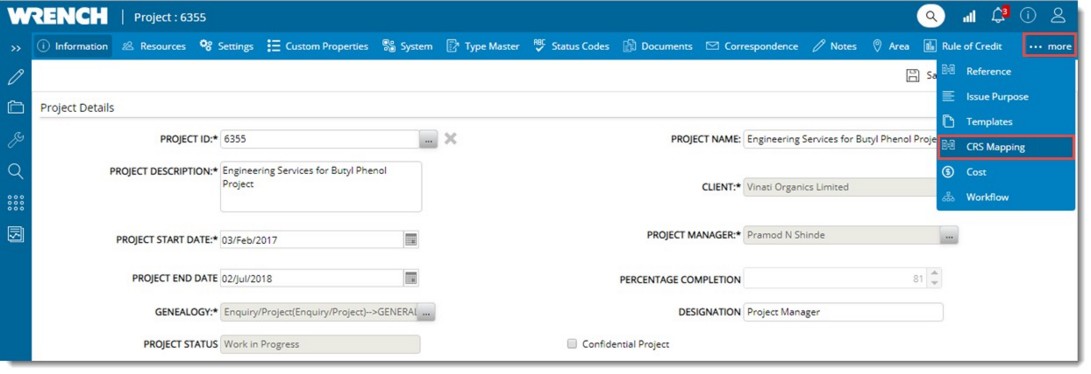Viewport: 1091px width, 374px height.
Task: Open the Type Master tab
Action: (482, 47)
